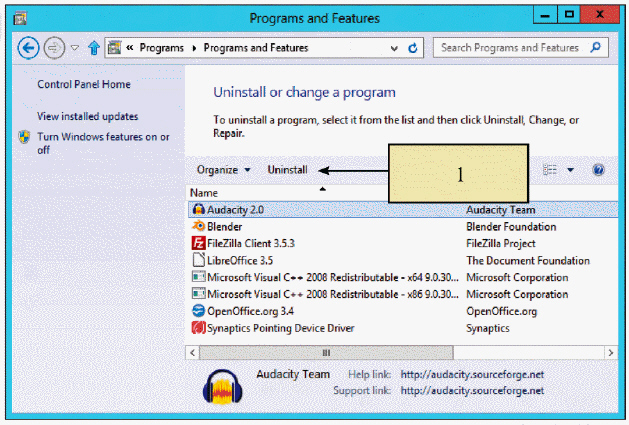Click the scroll left arrow
This screenshot has height=425, width=629.
click(193, 353)
